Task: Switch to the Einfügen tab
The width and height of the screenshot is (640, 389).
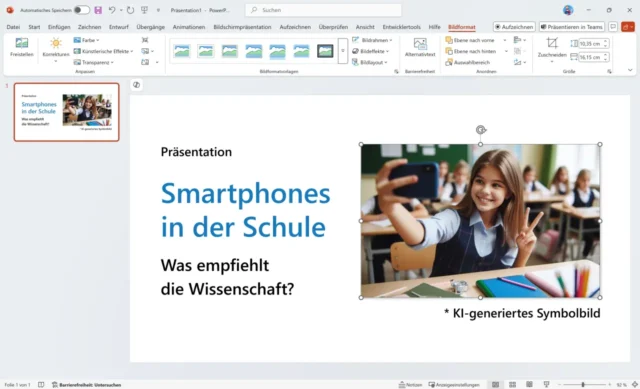Action: click(59, 27)
